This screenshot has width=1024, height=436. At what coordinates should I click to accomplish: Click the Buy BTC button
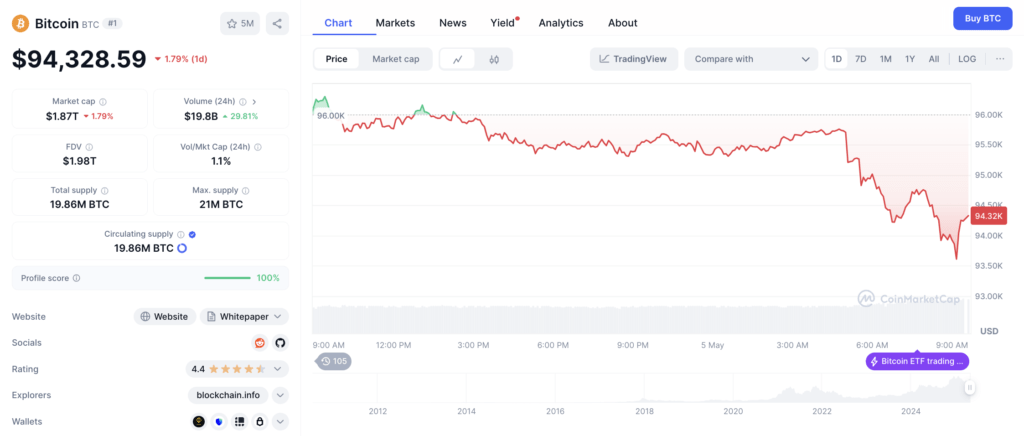(x=983, y=18)
